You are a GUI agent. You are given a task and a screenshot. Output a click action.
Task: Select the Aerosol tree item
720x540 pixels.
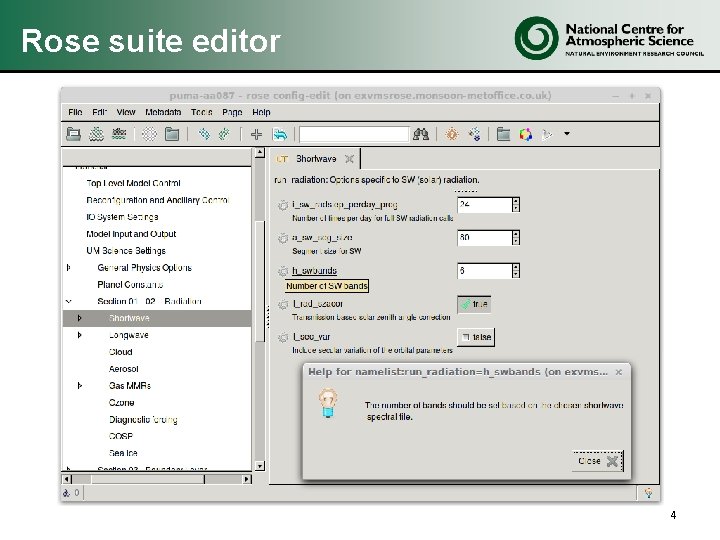124,369
